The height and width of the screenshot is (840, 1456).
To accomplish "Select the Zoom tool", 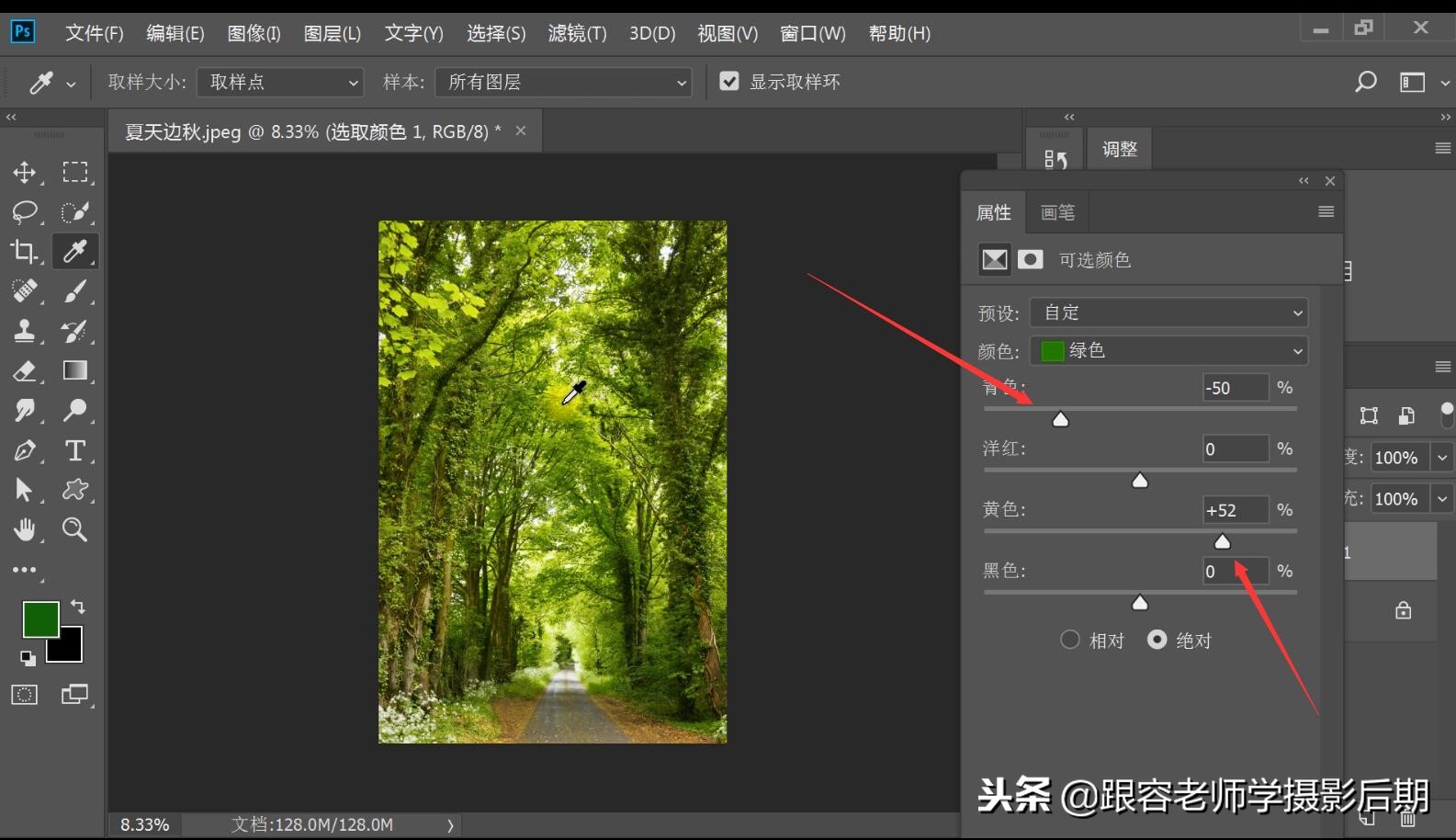I will (x=75, y=529).
